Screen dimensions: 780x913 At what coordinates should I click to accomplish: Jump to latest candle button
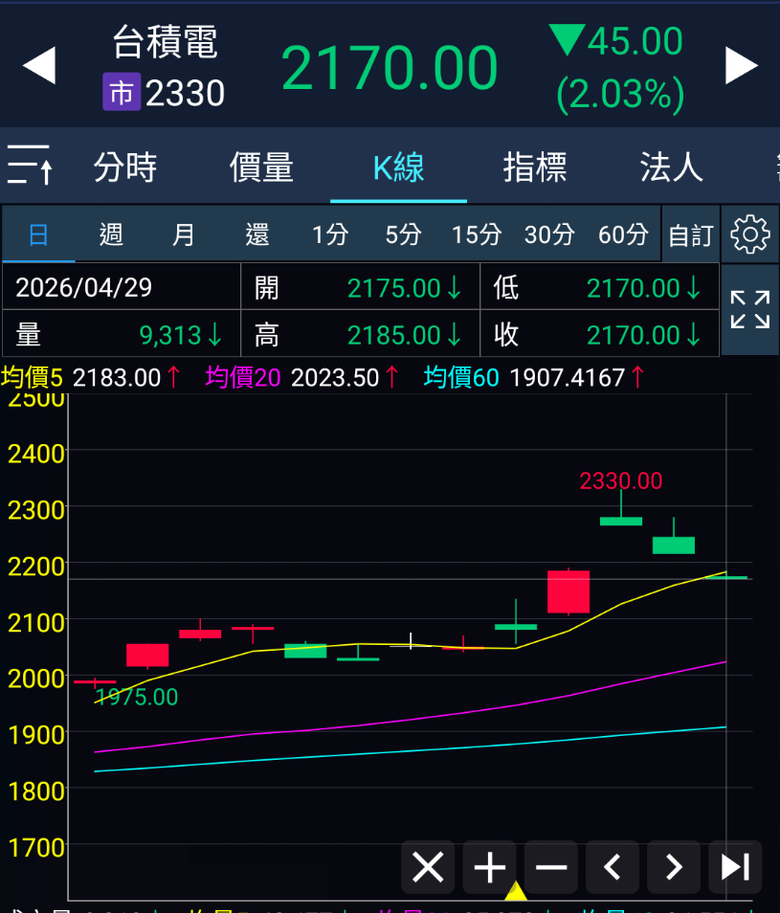coord(735,867)
